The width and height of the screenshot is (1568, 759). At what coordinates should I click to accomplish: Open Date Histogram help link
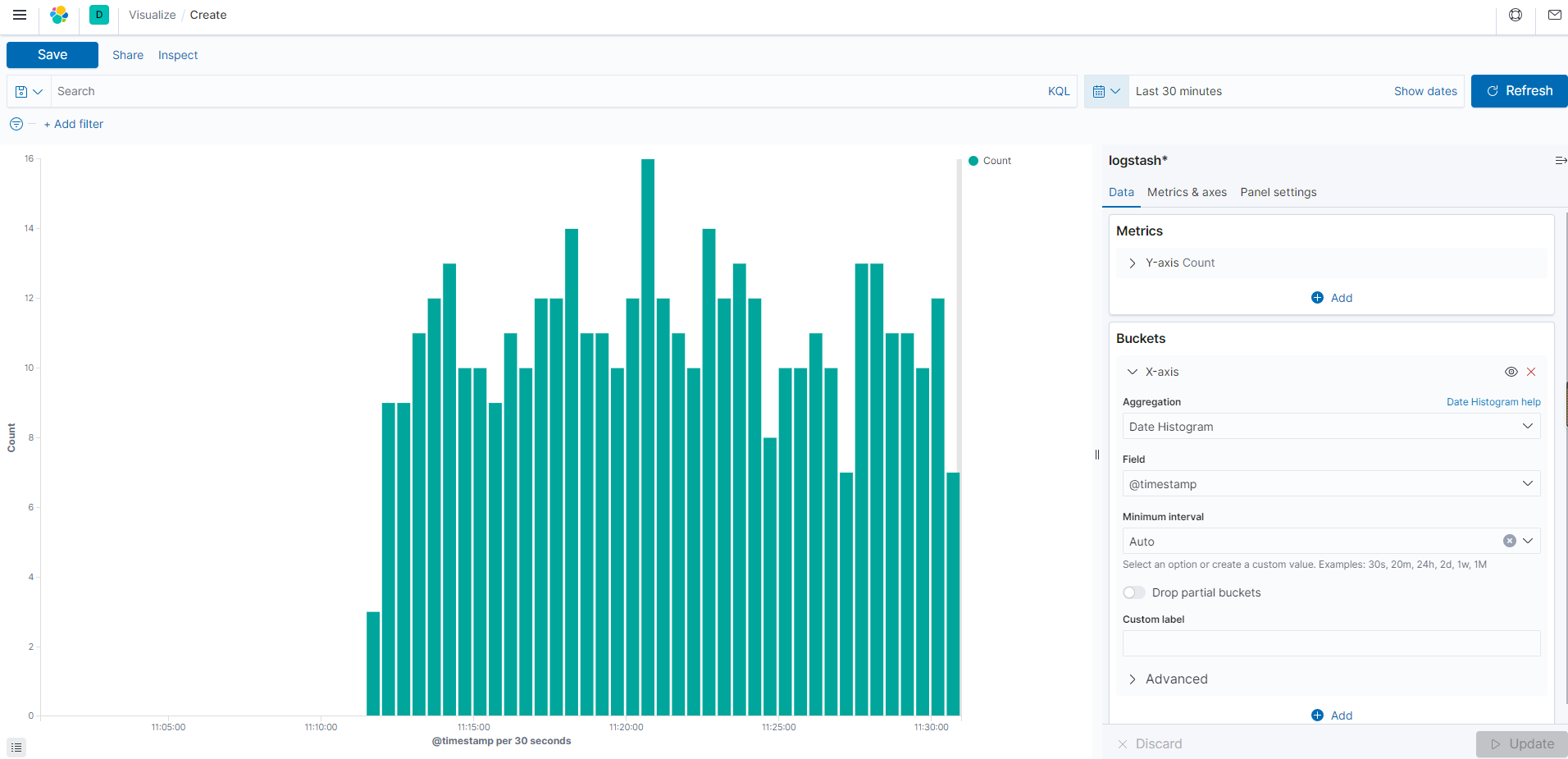click(x=1493, y=402)
